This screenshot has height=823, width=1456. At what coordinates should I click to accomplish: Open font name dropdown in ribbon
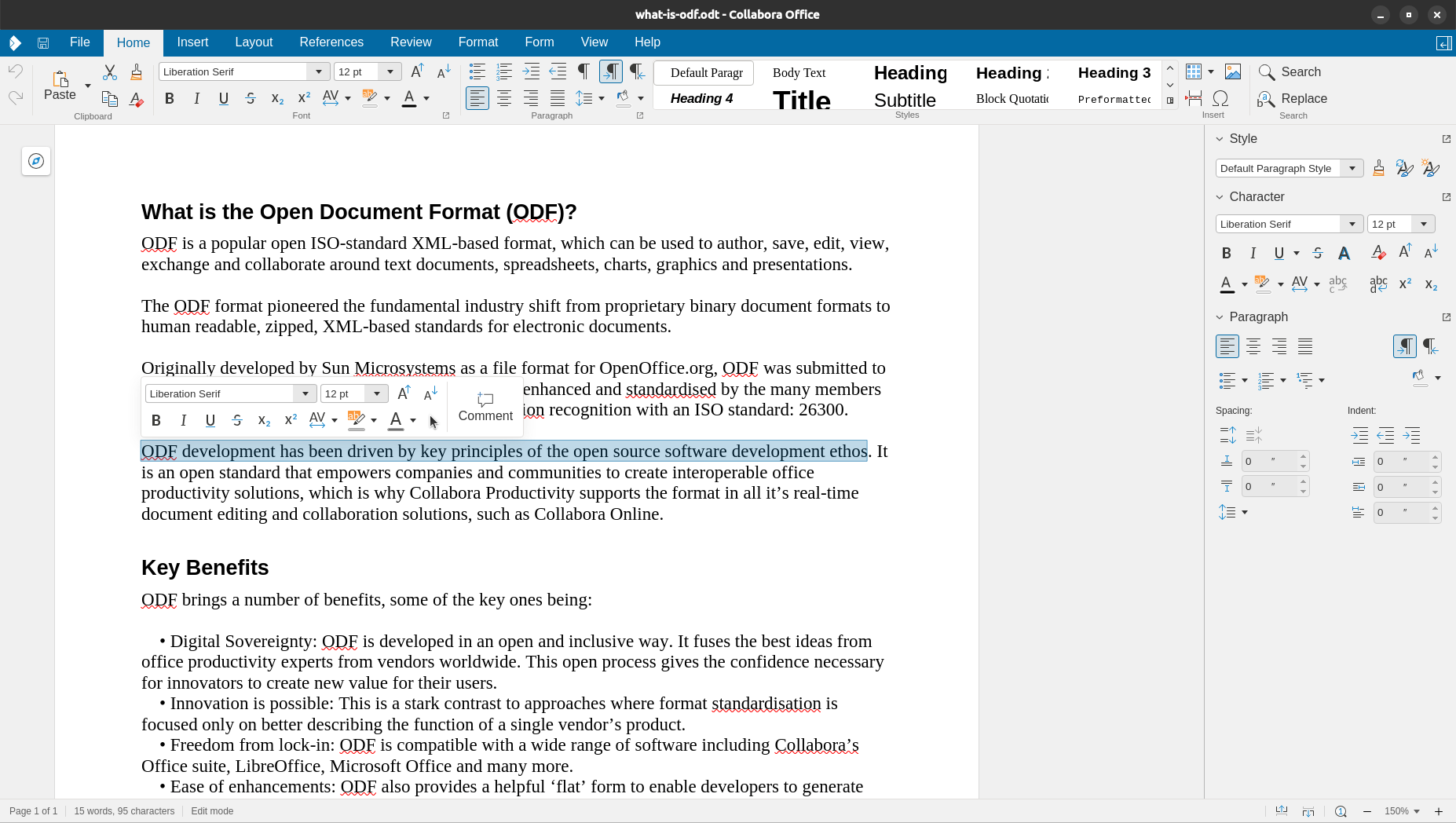[x=319, y=71]
